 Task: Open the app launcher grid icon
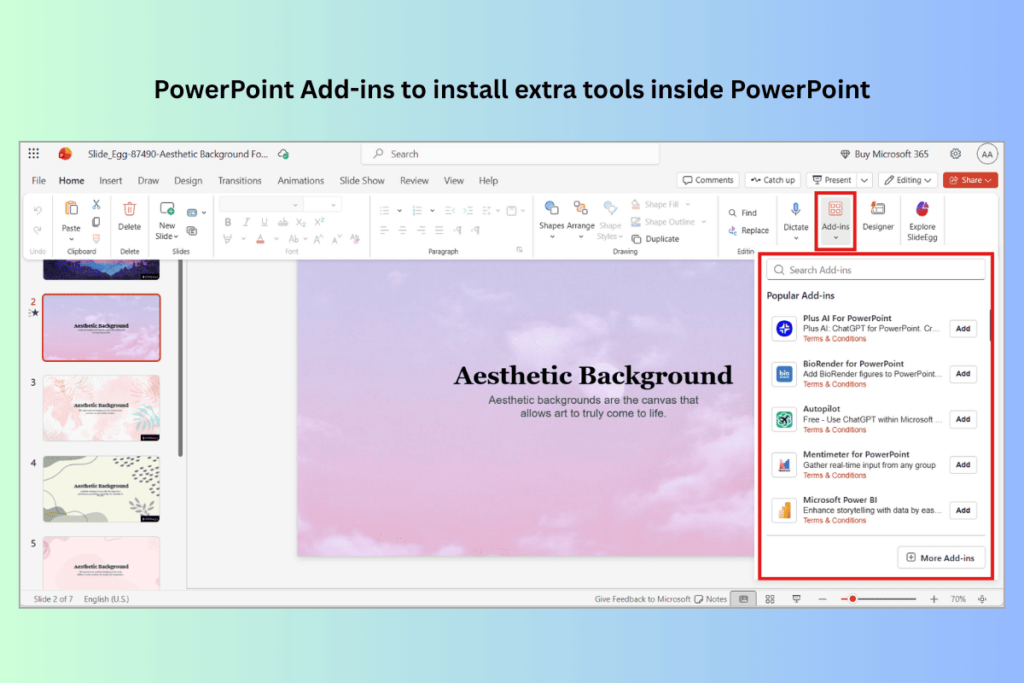click(33, 153)
